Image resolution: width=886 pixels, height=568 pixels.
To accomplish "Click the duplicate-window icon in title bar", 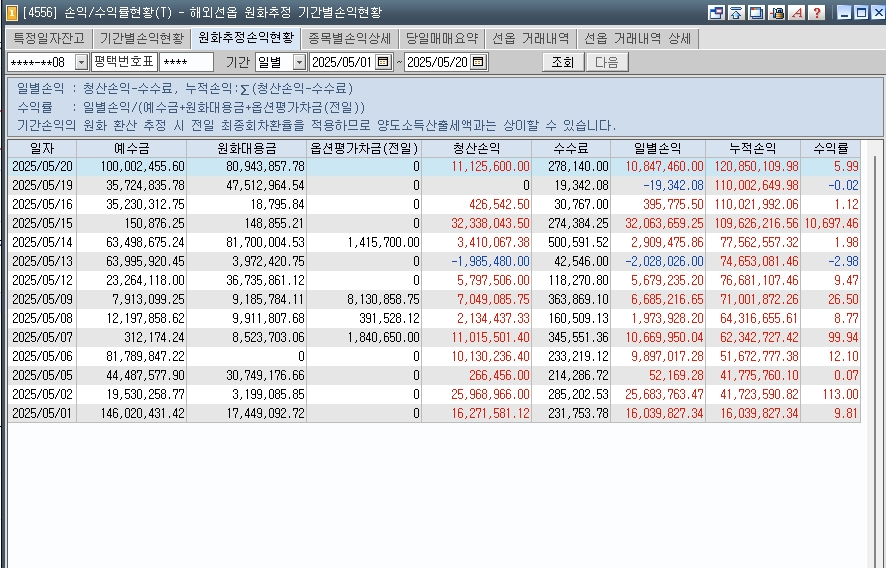I will pyautogui.click(x=756, y=12).
